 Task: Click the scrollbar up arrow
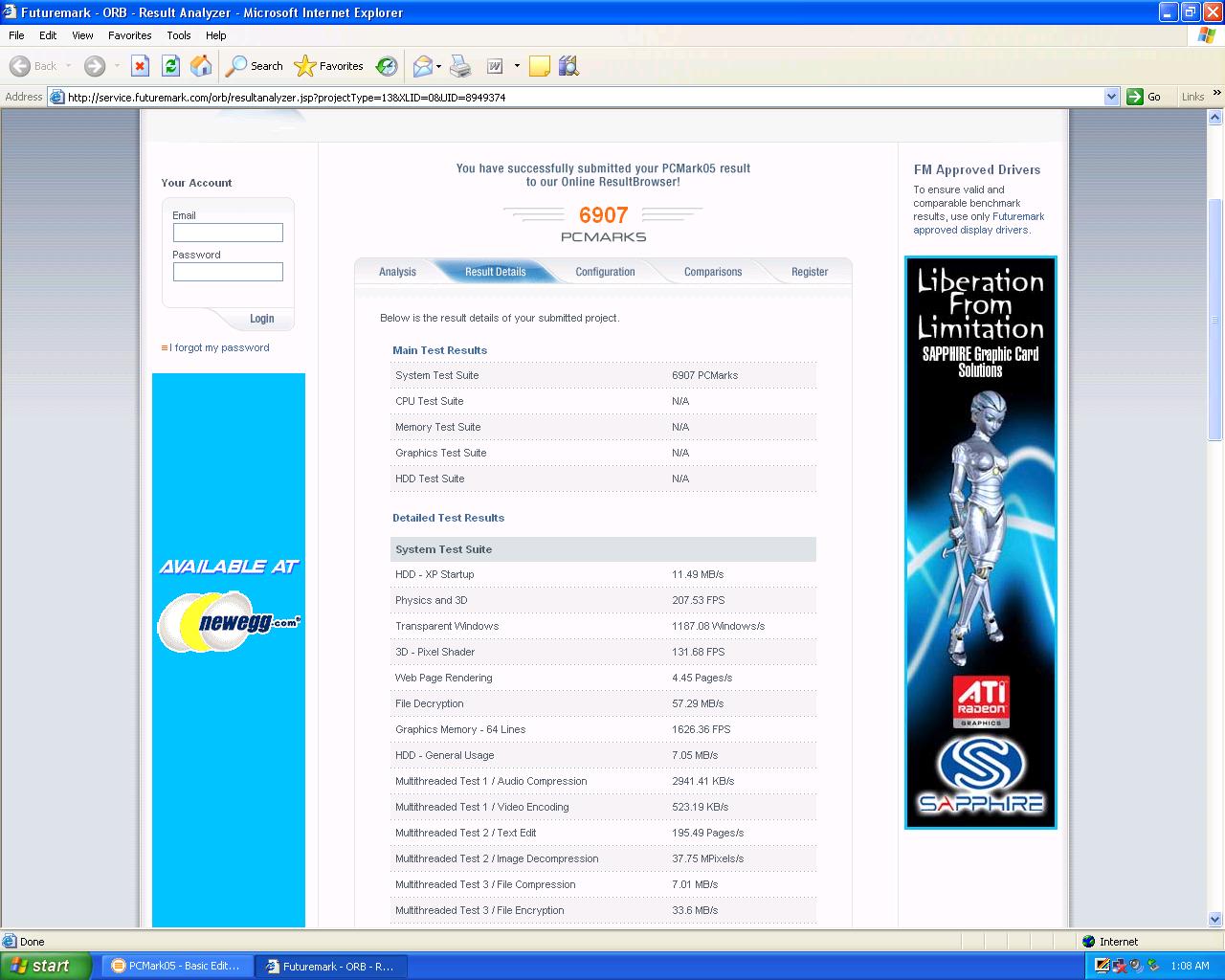click(1215, 118)
